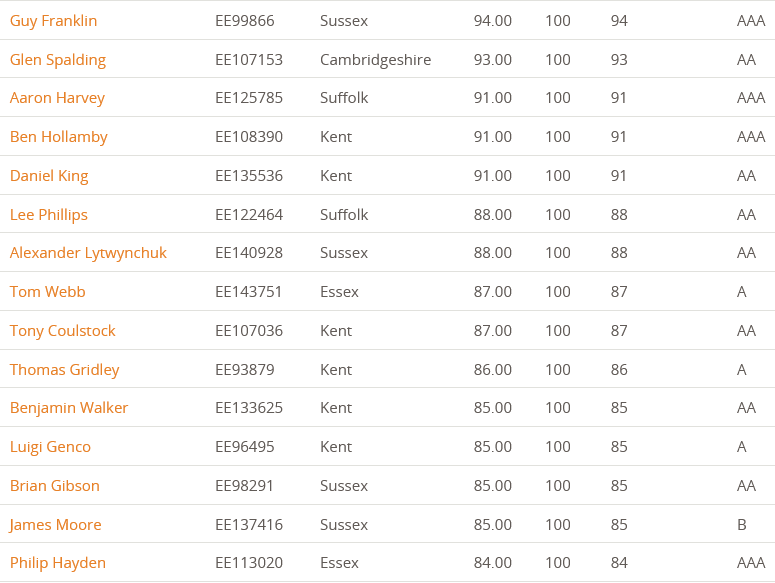
Task: Click the Cambridgeshire county cell
Action: (376, 60)
